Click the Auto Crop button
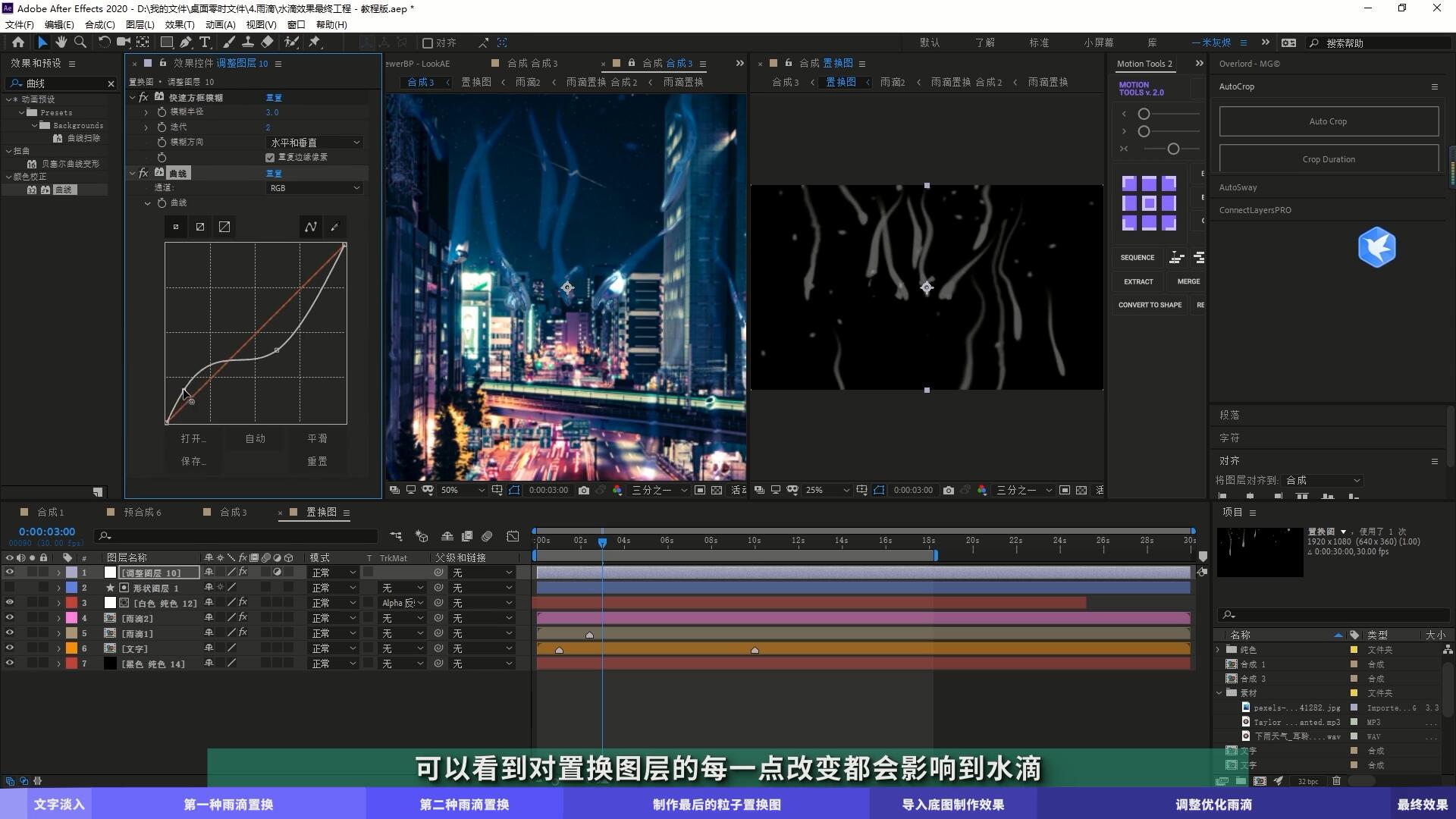The height and width of the screenshot is (819, 1456). click(1329, 121)
